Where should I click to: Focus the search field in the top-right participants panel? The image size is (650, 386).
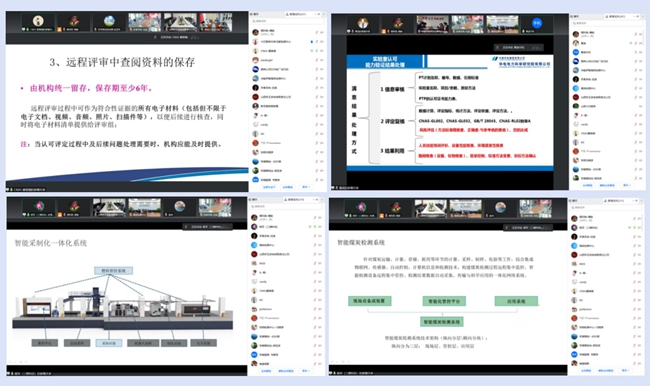click(606, 23)
